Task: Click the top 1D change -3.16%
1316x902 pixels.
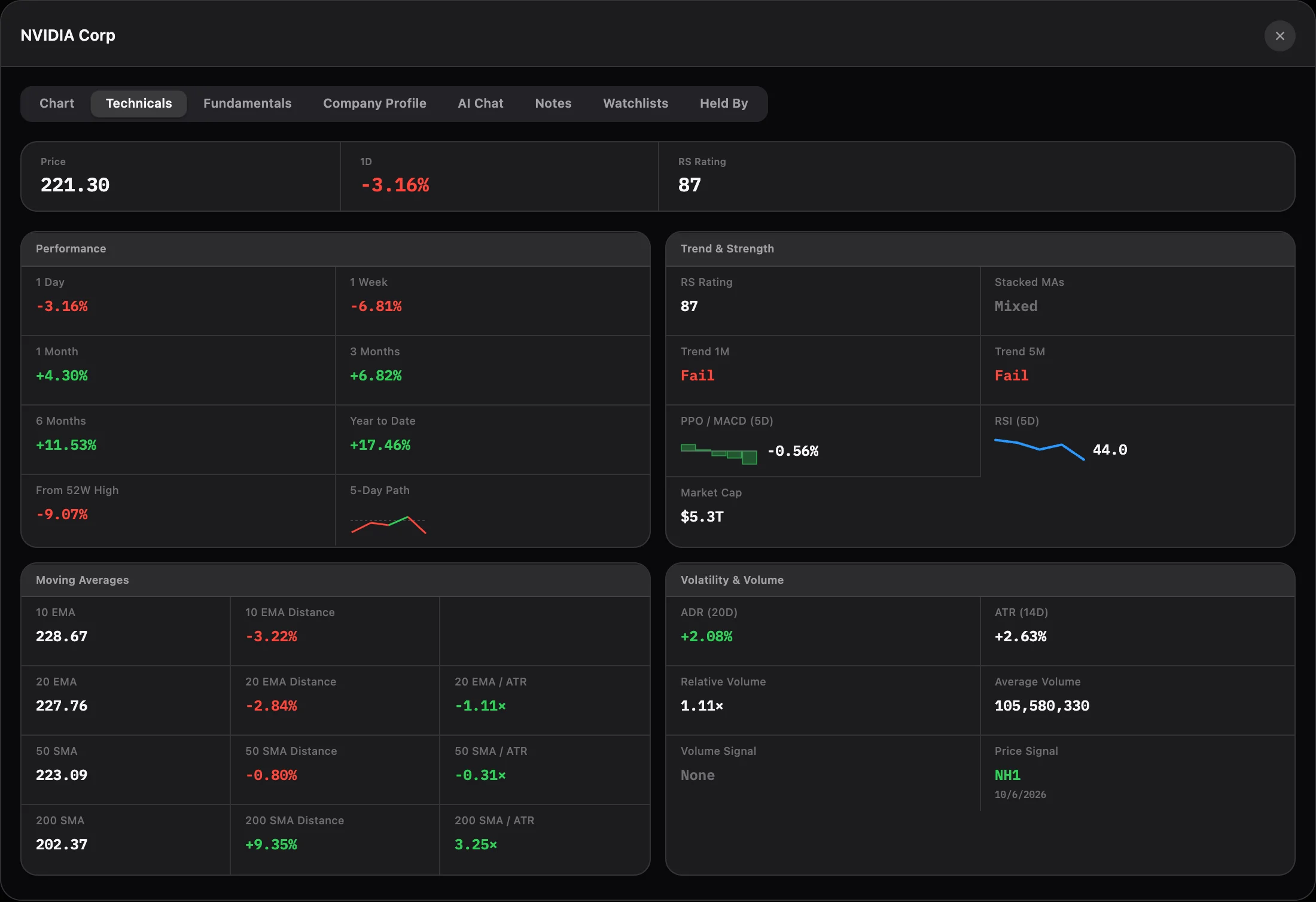Action: coord(395,185)
